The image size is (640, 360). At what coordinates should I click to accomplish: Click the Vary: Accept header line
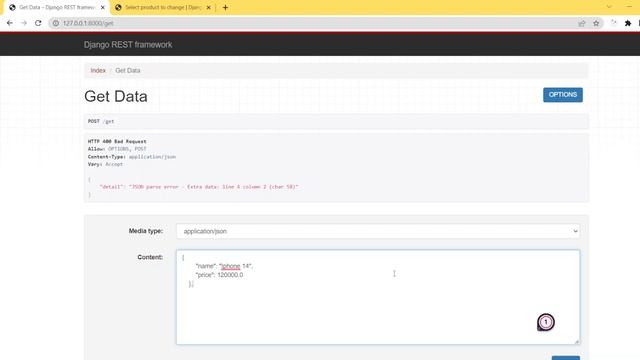[x=105, y=164]
